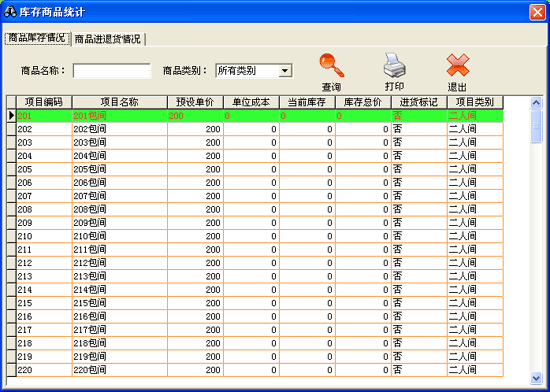550x392 pixels.
Task: Open the 商品类别 dropdown list
Action: [x=285, y=71]
